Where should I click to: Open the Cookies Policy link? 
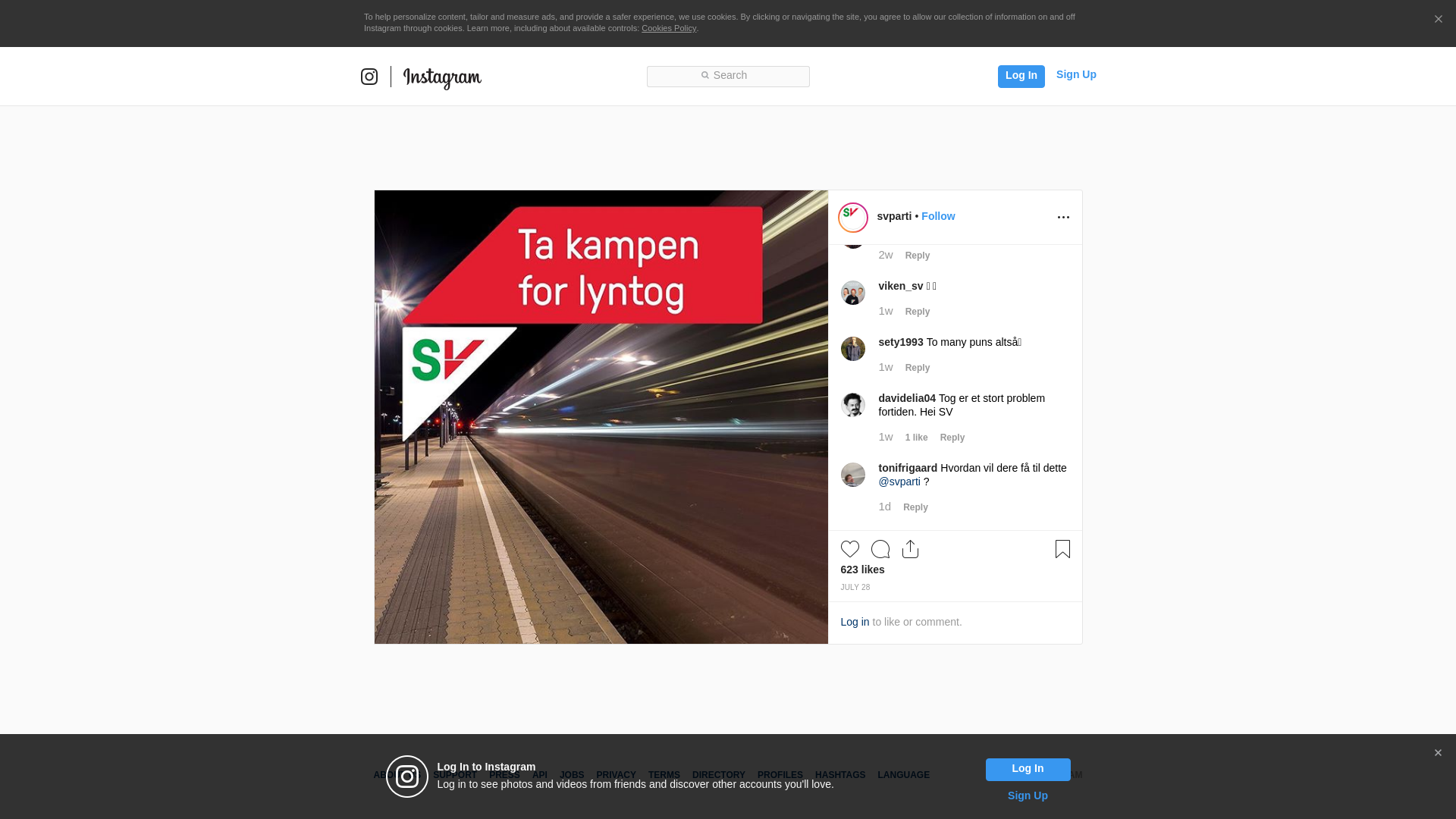(x=669, y=28)
